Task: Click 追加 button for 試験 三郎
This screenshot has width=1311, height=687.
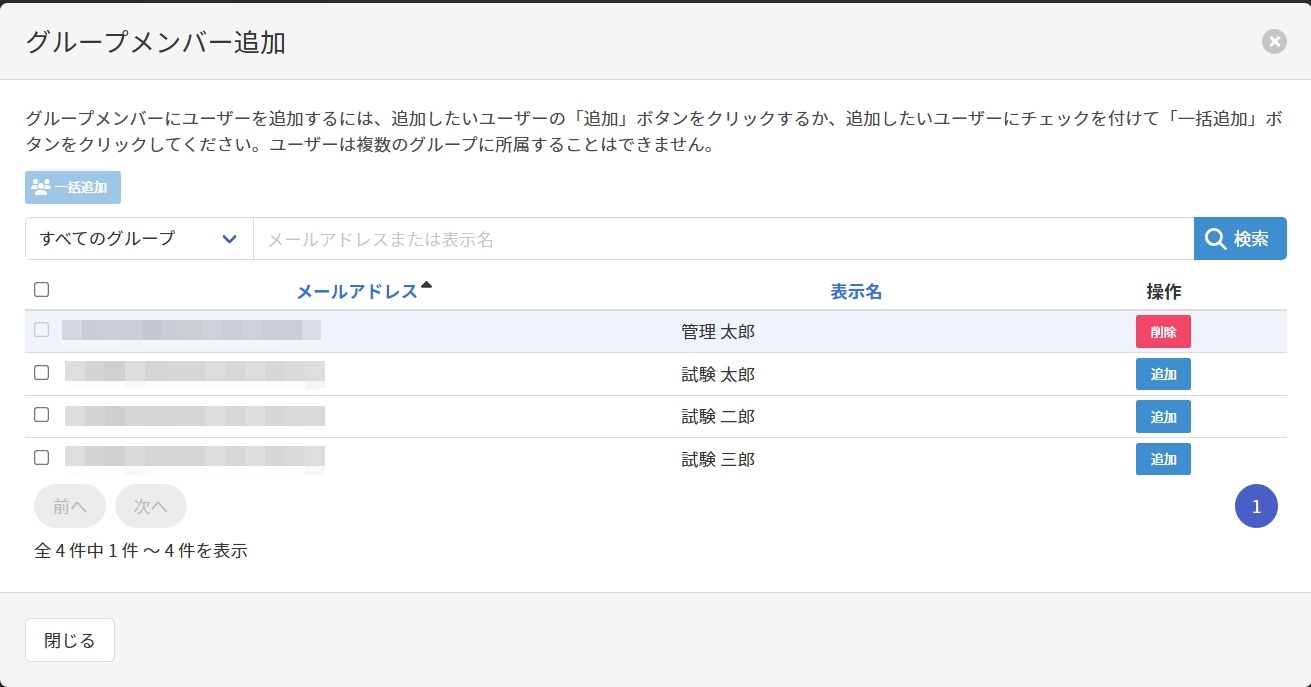Action: click(x=1162, y=459)
